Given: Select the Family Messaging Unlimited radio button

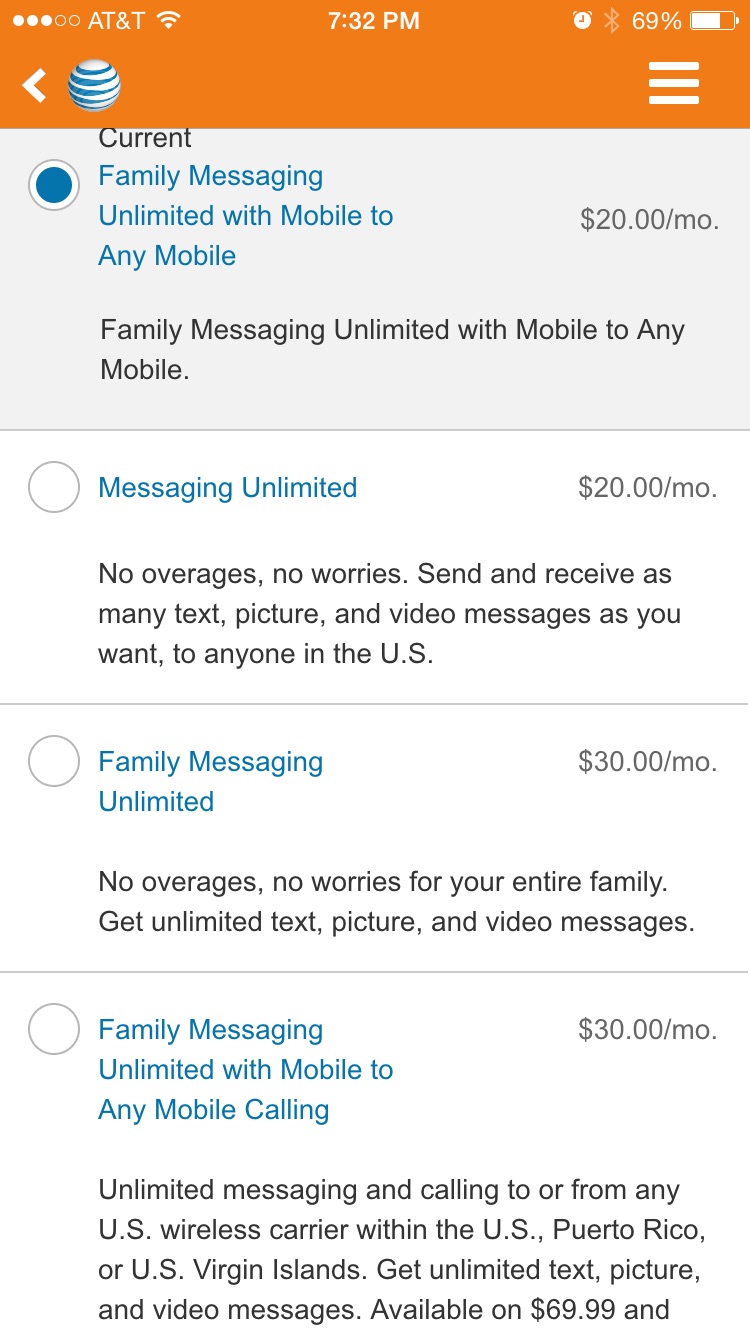Looking at the screenshot, I should point(53,761).
